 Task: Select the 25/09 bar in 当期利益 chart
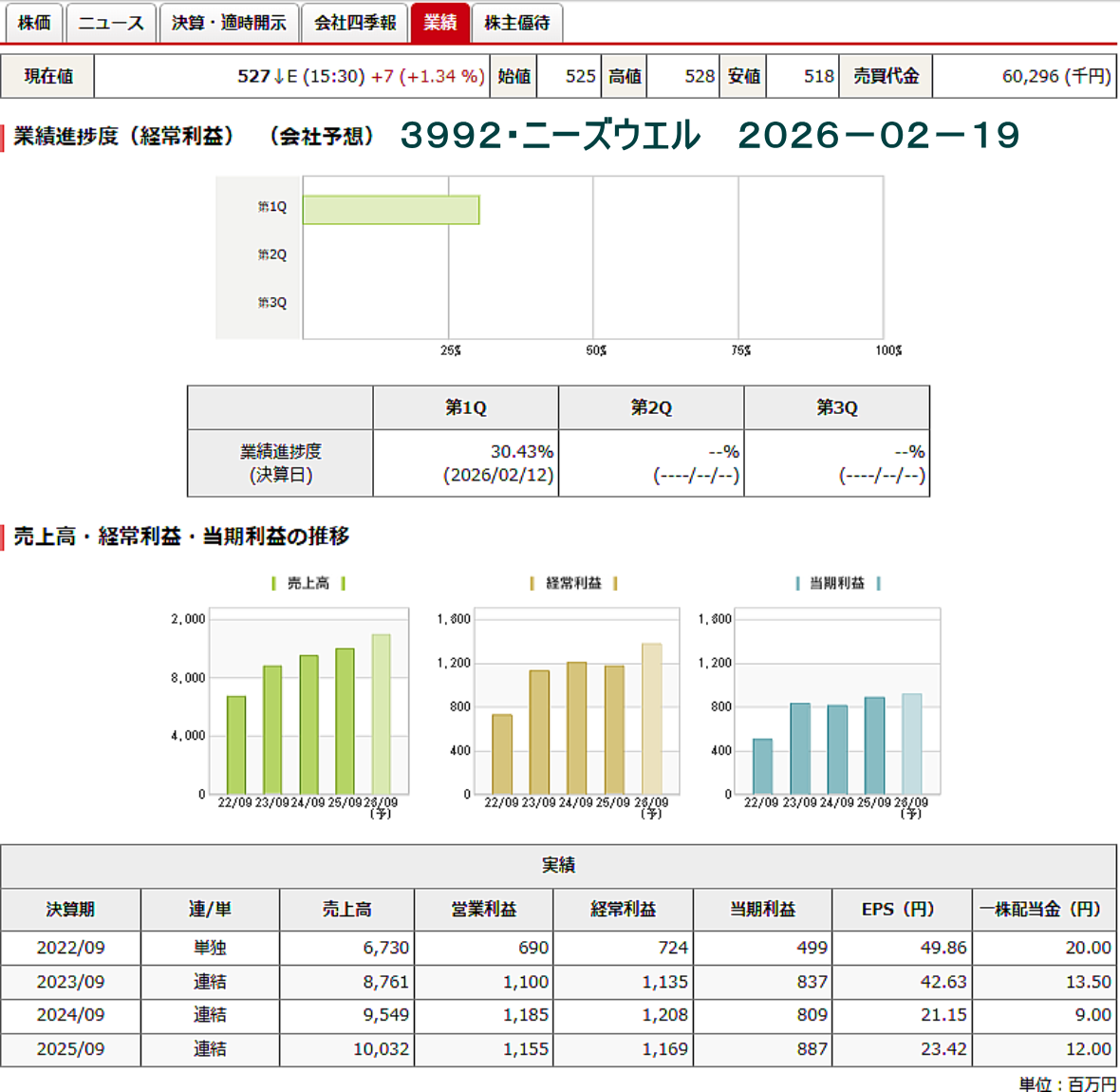(874, 745)
